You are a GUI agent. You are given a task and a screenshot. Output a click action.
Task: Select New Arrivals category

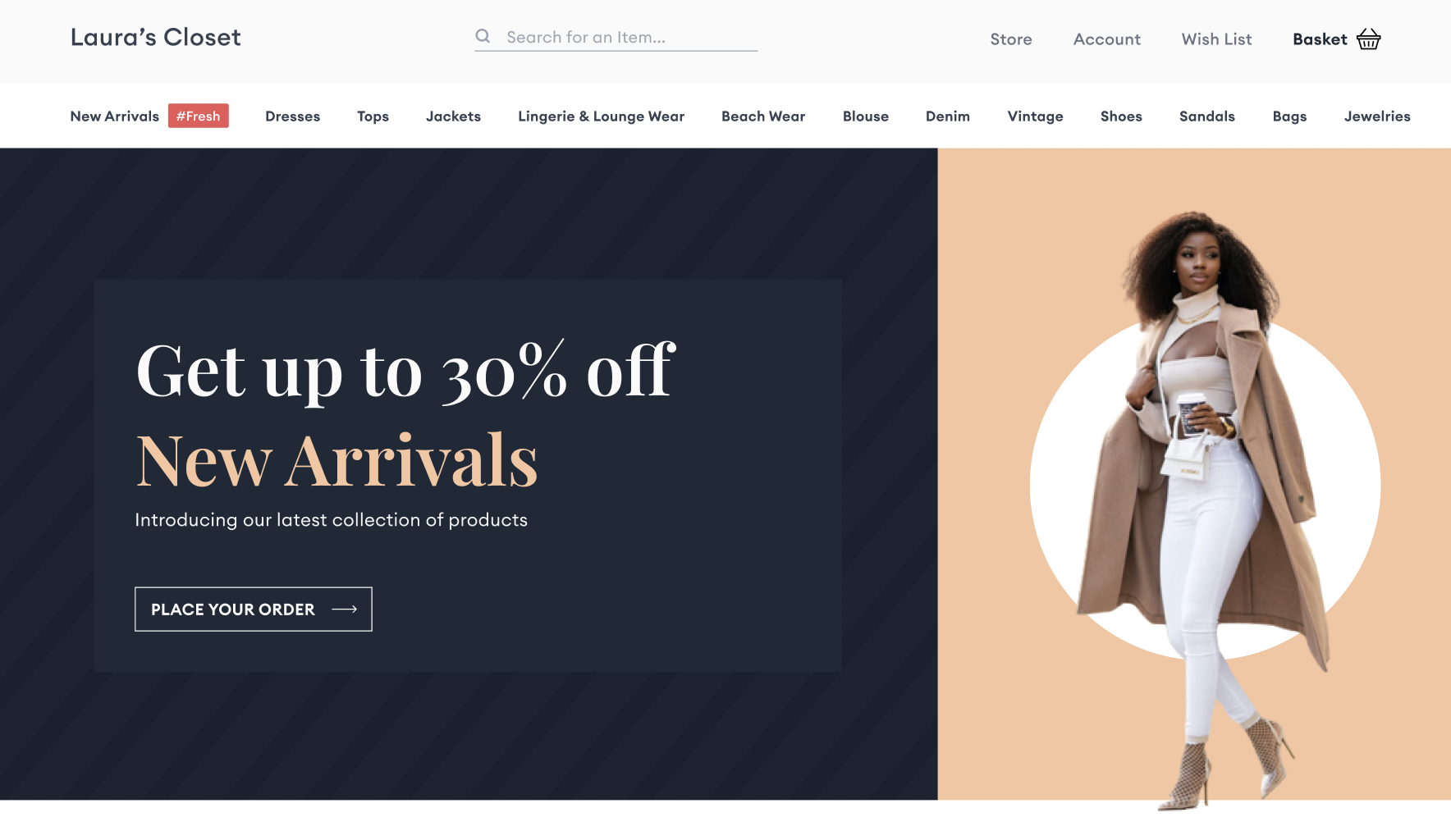coord(114,116)
